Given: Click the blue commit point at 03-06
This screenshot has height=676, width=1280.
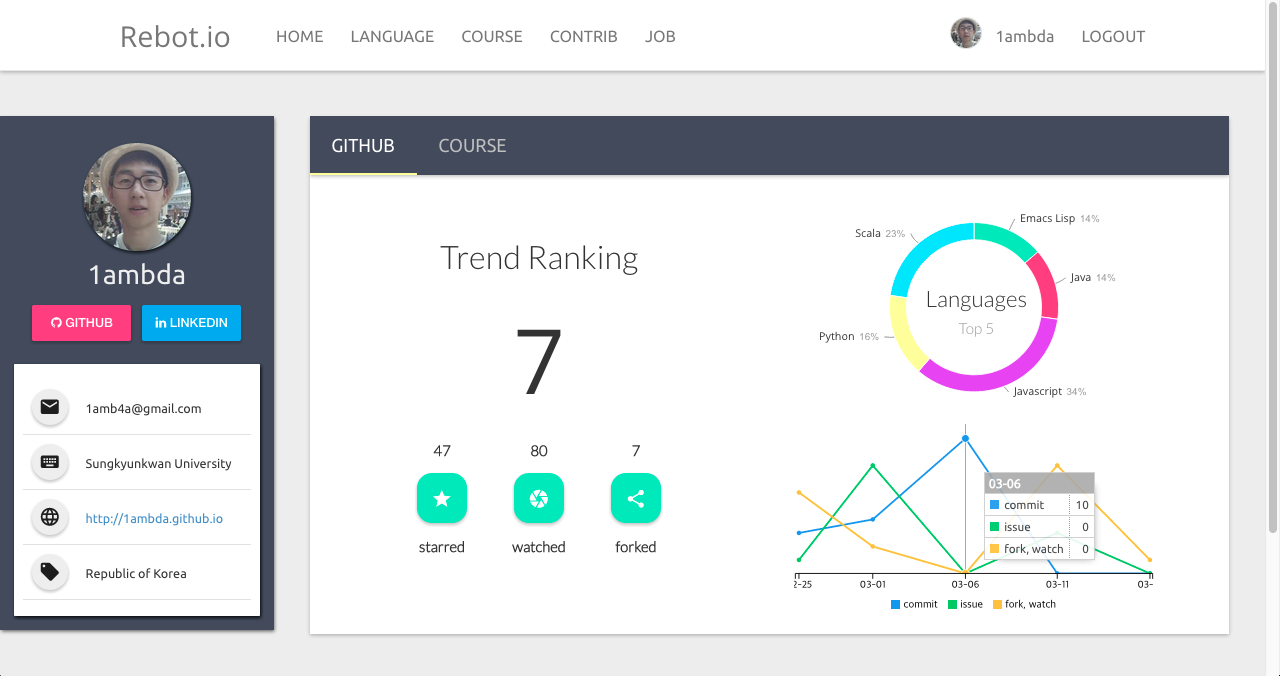Looking at the screenshot, I should (965, 438).
